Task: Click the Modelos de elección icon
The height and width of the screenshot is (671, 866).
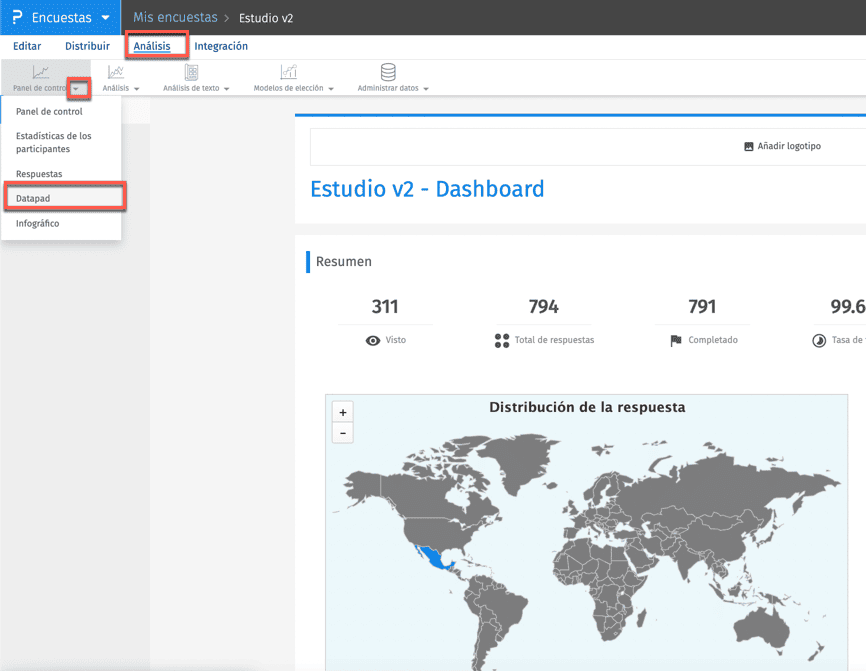Action: point(288,72)
